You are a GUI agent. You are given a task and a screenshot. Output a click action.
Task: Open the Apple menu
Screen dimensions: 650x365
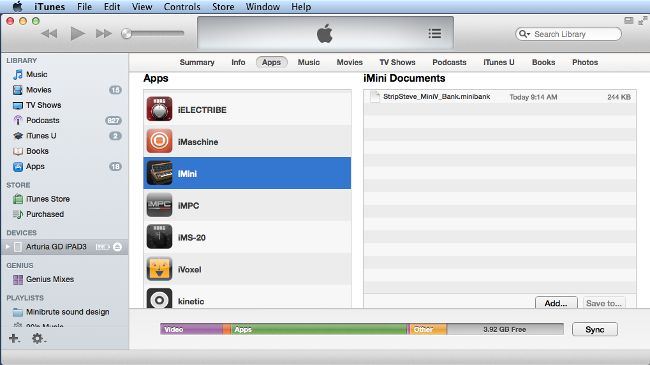pyautogui.click(x=17, y=6)
